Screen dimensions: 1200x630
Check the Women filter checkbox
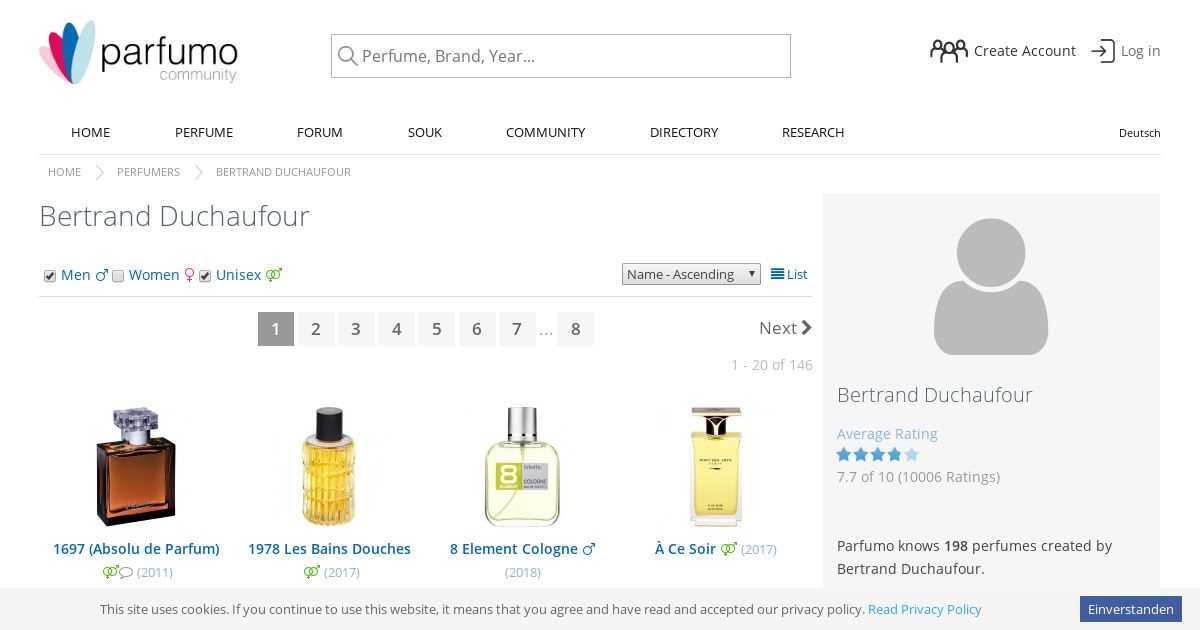pyautogui.click(x=118, y=276)
